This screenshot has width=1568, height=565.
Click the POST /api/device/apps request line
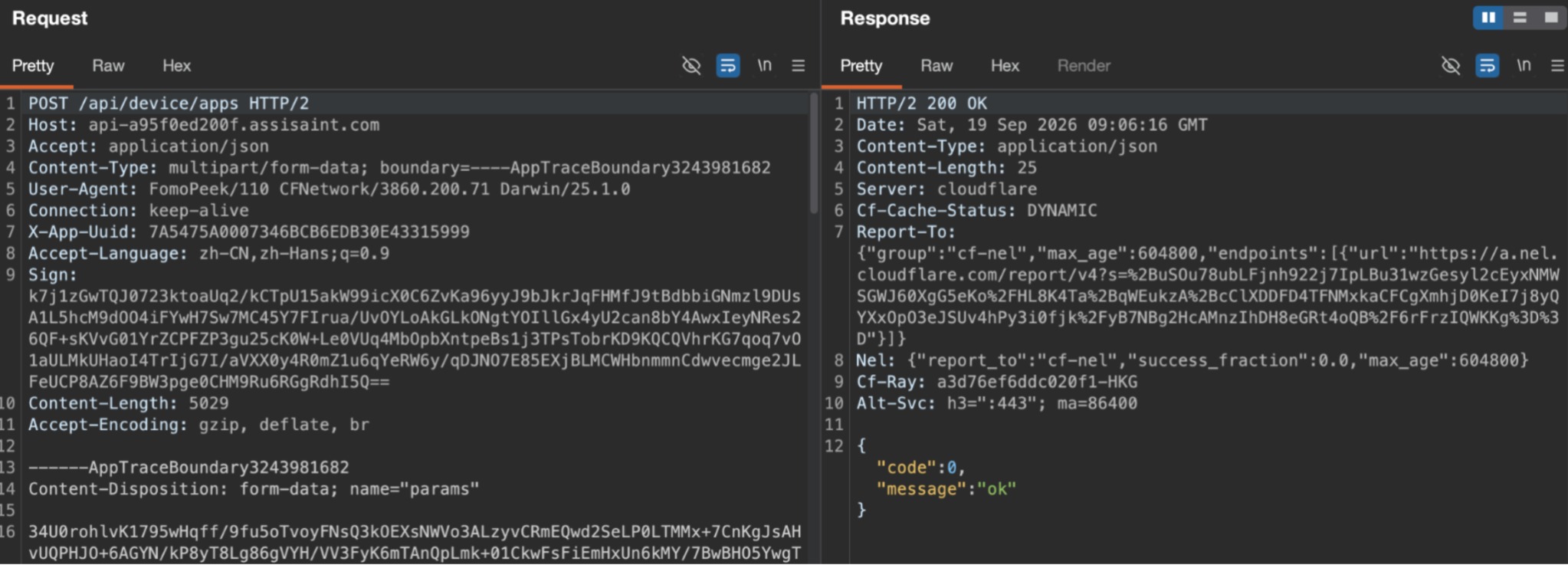coord(169,103)
